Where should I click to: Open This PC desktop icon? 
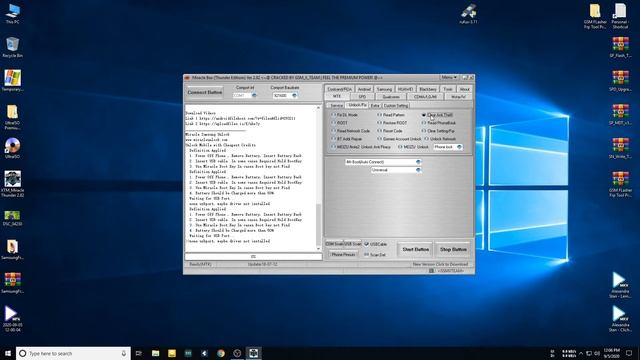[x=12, y=13]
